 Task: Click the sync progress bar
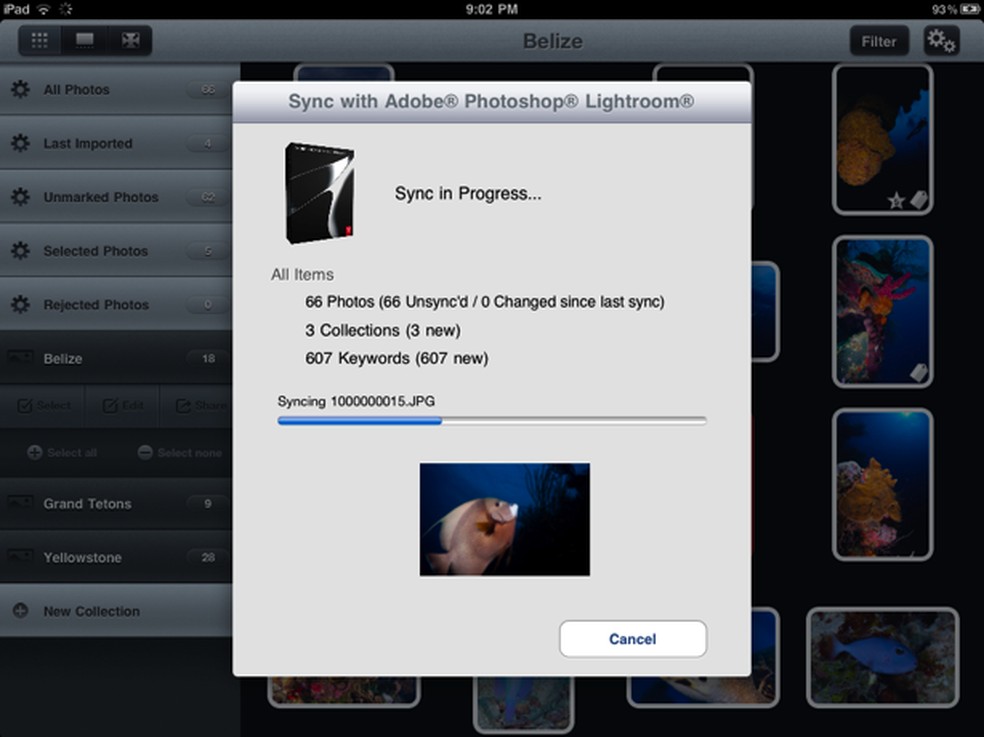click(492, 421)
